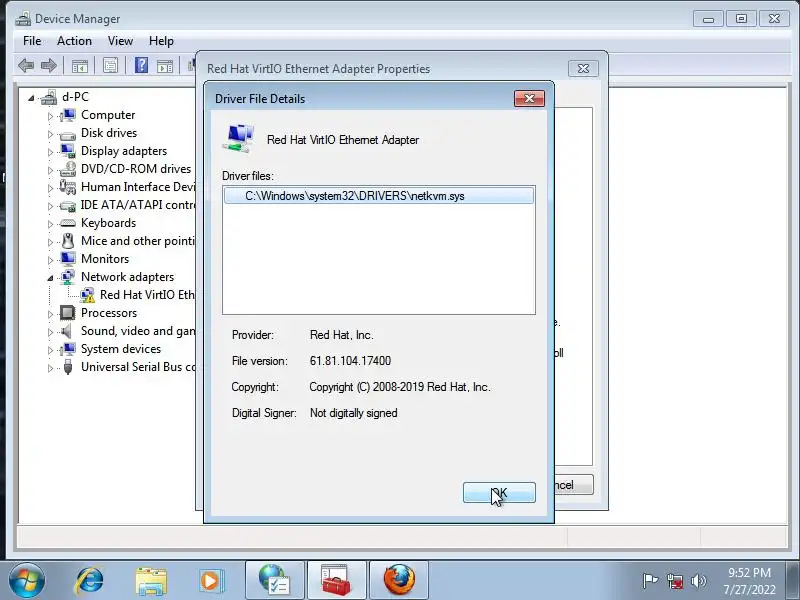Click the Copyright 2008-2019 Red Hat text

[399, 387]
